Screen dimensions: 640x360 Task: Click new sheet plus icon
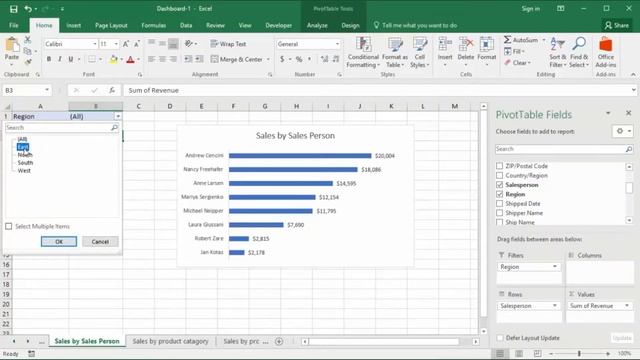tap(279, 341)
